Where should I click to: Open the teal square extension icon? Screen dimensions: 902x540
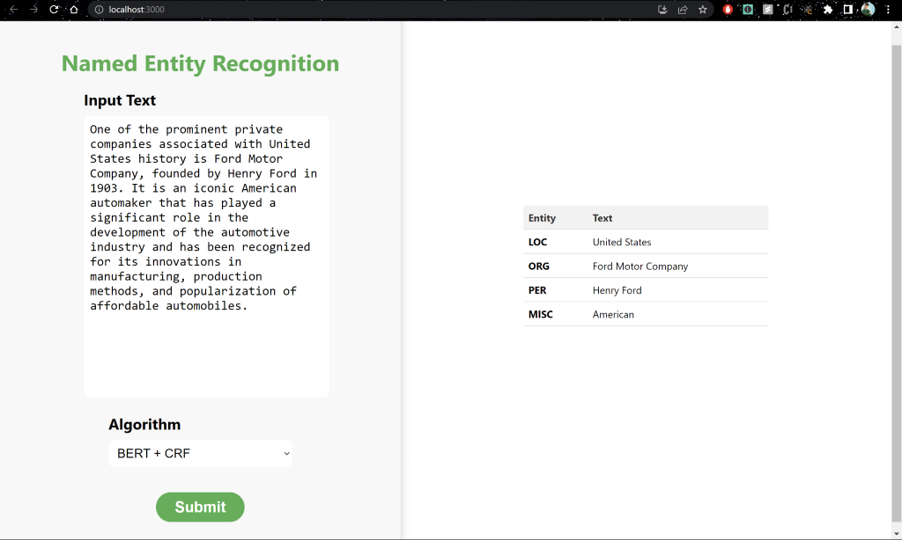coord(747,9)
